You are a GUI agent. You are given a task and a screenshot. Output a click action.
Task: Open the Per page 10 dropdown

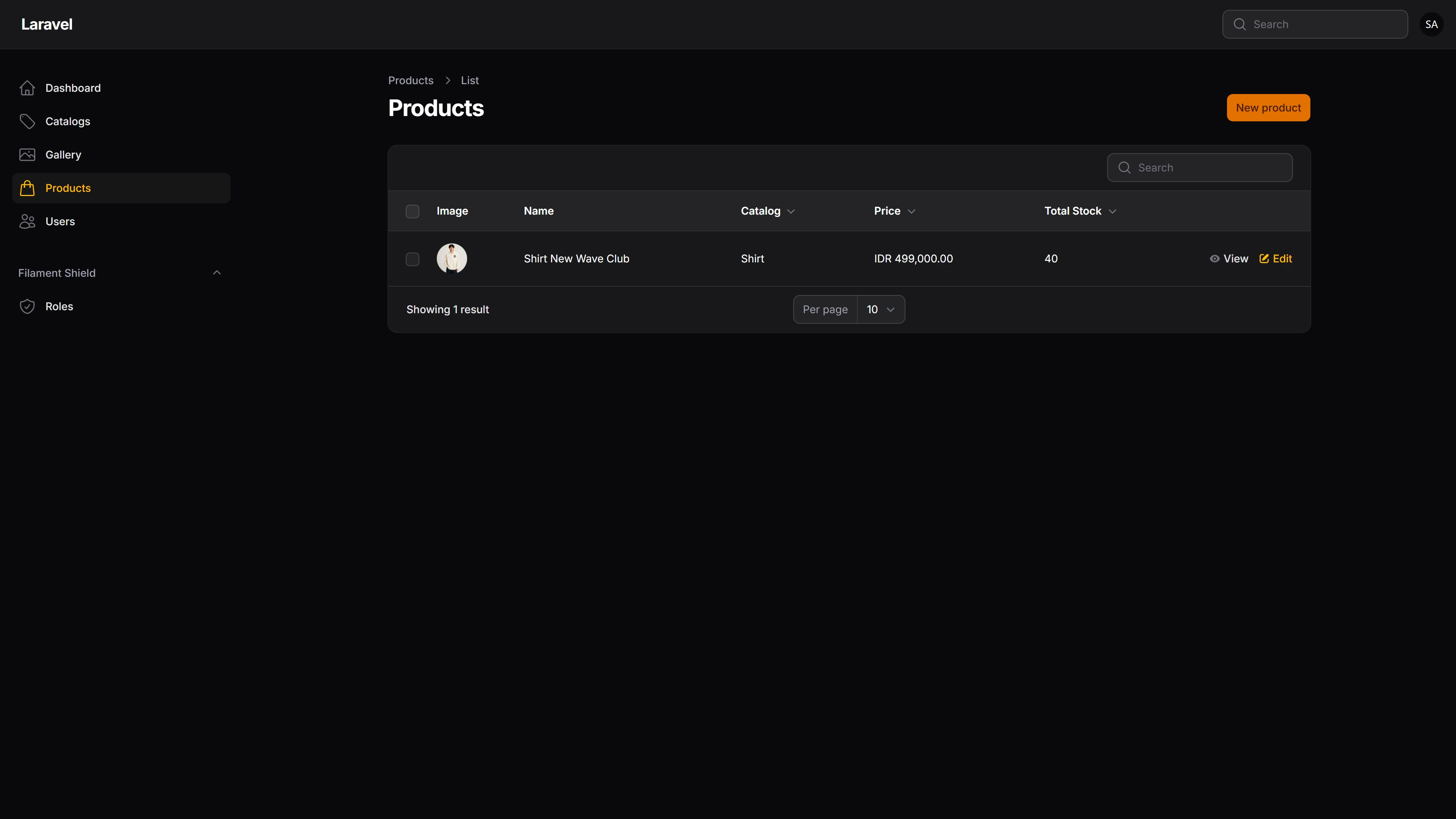click(880, 310)
